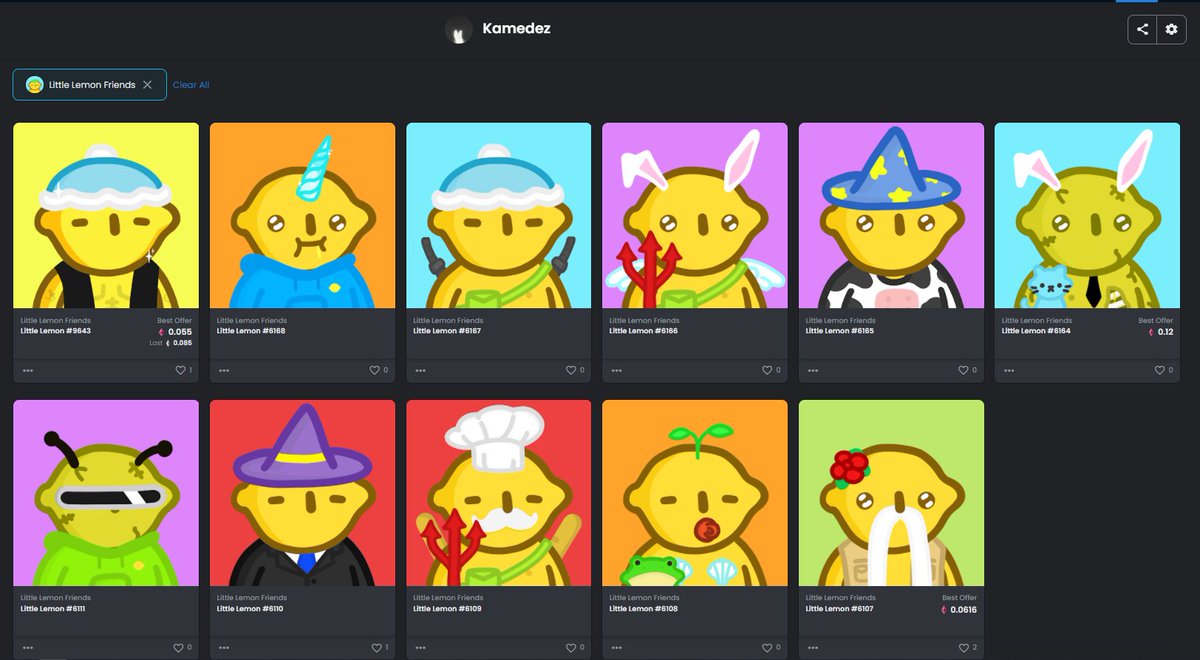The height and width of the screenshot is (660, 1200).
Task: Click the Kamedez profile name
Action: coord(516,28)
